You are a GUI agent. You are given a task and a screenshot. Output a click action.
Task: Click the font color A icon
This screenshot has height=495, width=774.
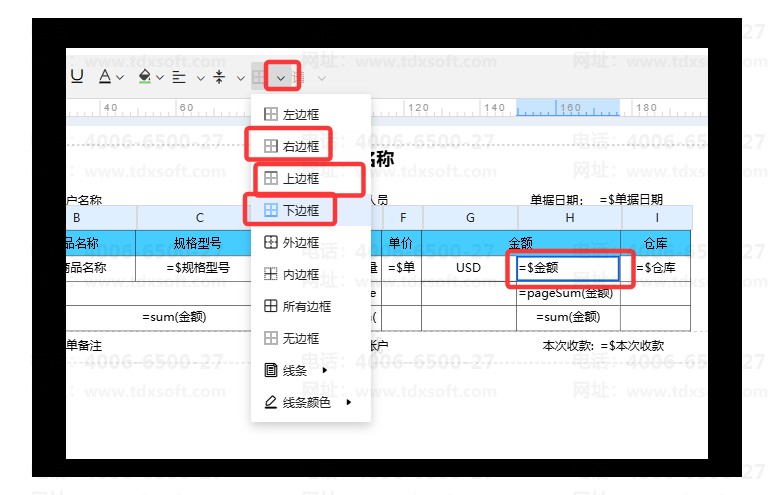[x=104, y=76]
